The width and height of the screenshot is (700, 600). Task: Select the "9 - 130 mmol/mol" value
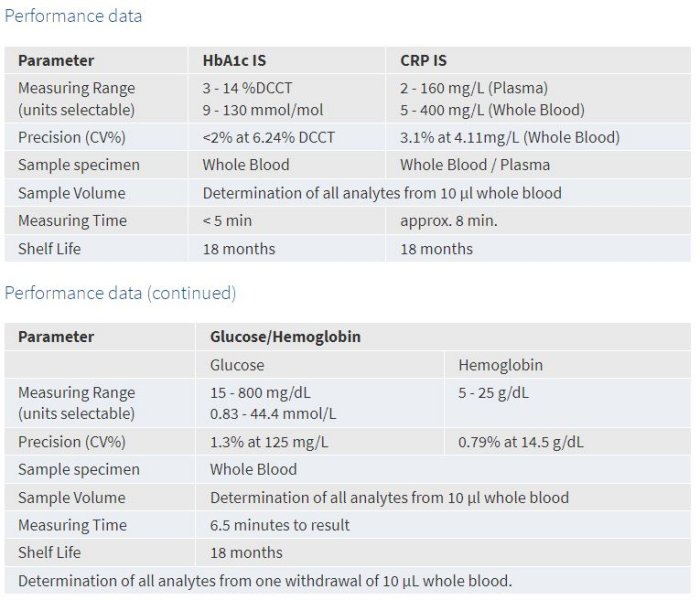tap(263, 109)
